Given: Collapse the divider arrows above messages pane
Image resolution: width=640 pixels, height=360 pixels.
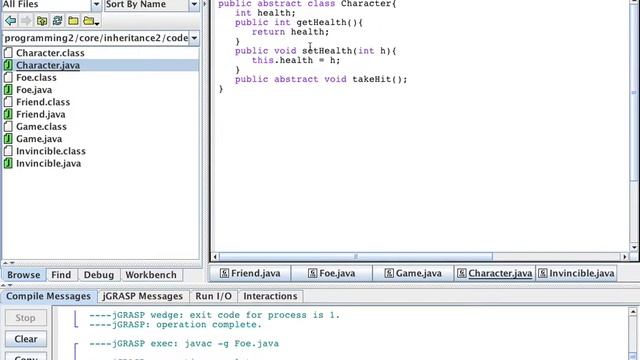Looking at the screenshot, I should click(6, 285).
